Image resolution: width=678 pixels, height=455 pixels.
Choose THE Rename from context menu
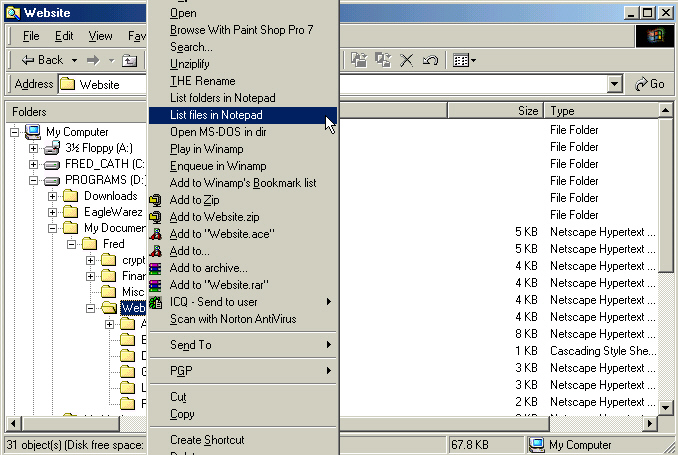click(243, 81)
